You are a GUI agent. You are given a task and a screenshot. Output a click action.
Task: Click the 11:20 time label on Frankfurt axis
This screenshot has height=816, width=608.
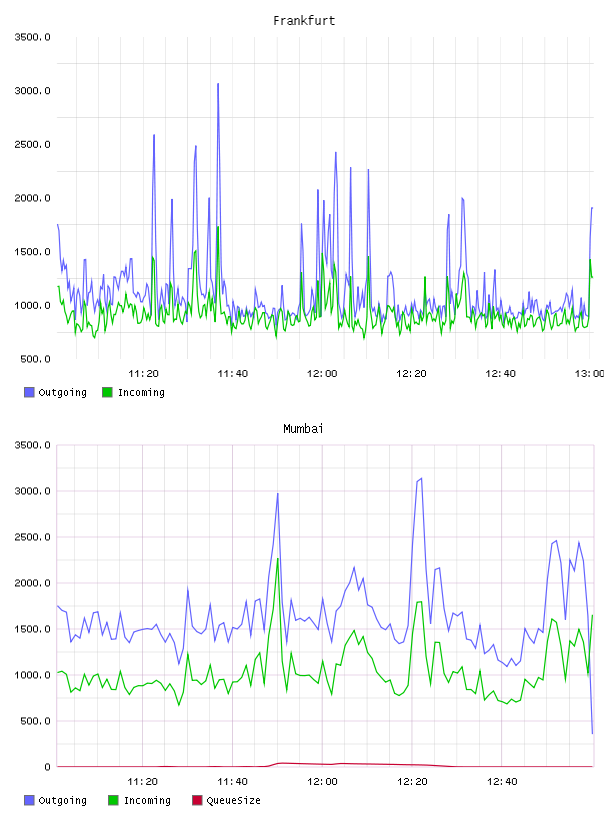click(143, 374)
